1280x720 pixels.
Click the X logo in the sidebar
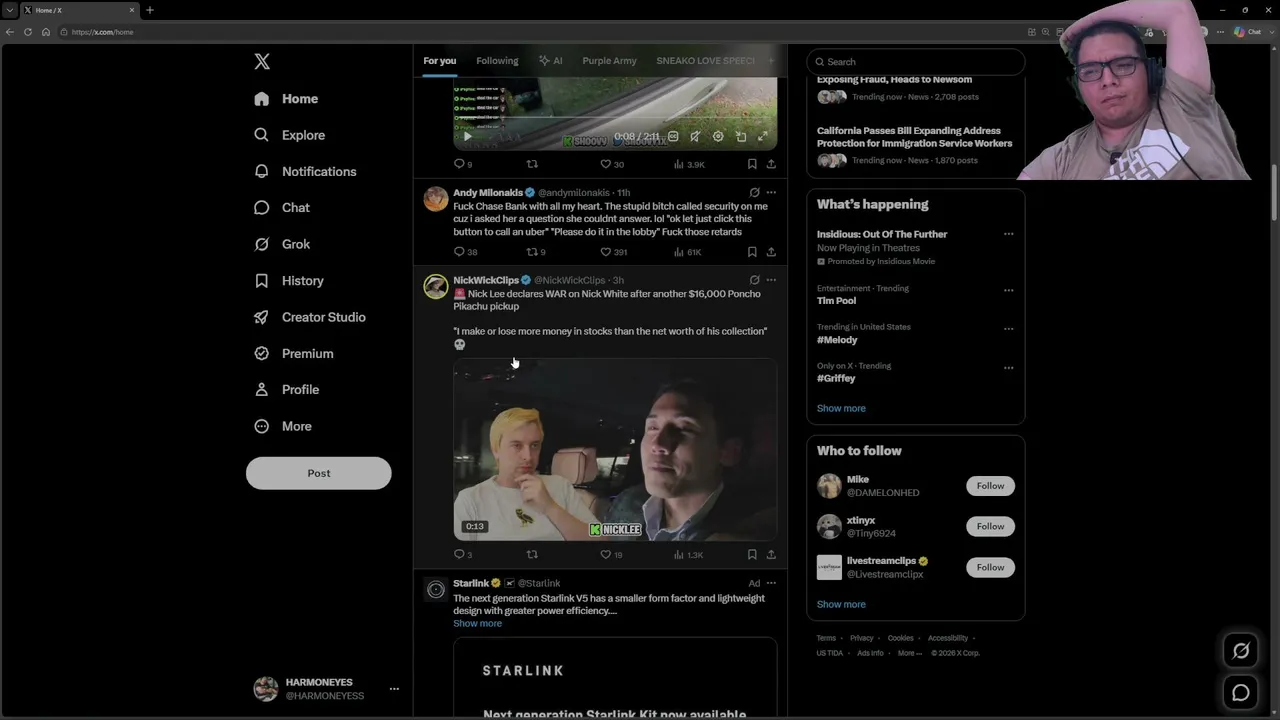point(262,62)
